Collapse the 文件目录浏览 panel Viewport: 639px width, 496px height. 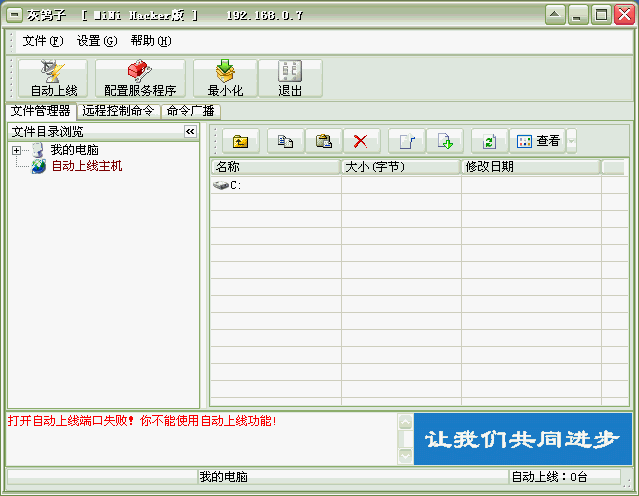[x=190, y=132]
